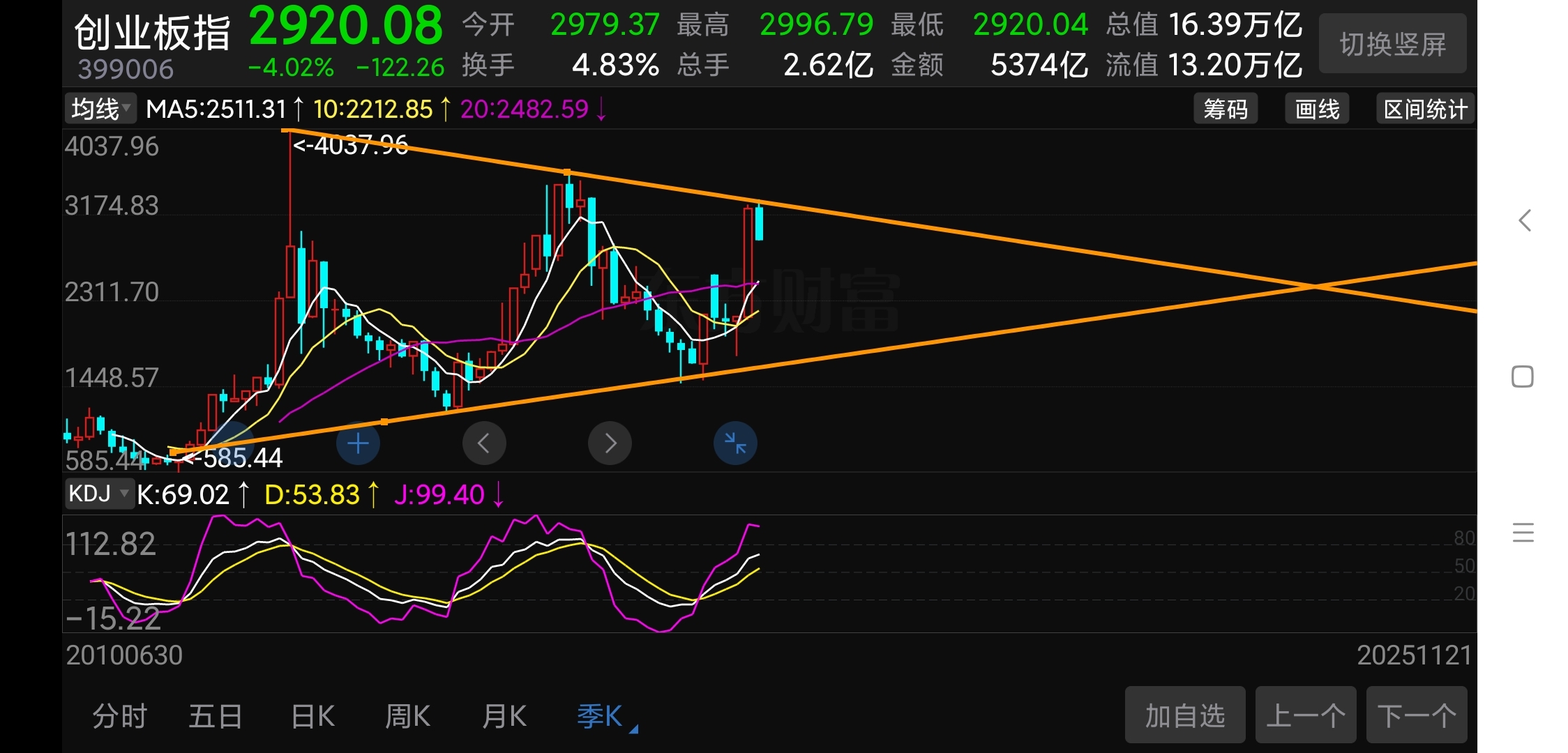Open the 均线 indicator dropdown
Viewport: 1568px width, 753px height.
[100, 109]
